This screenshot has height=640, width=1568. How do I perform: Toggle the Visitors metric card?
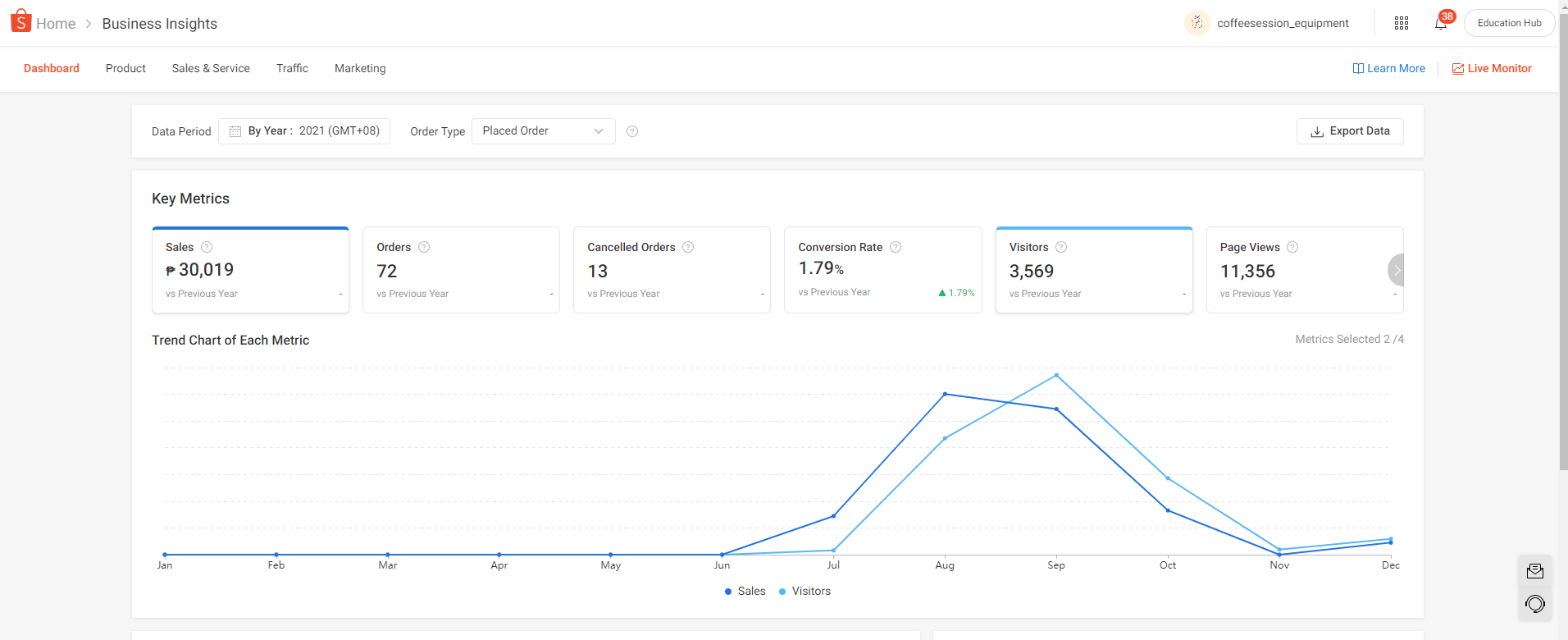pyautogui.click(x=1093, y=270)
